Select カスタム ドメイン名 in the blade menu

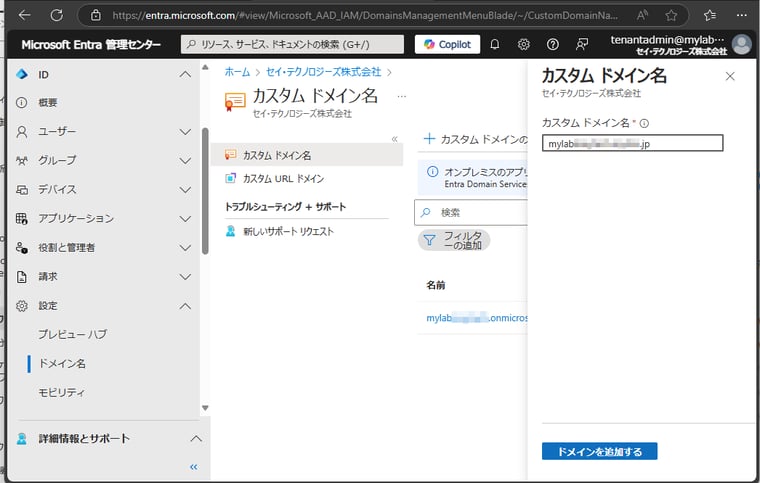coord(307,155)
